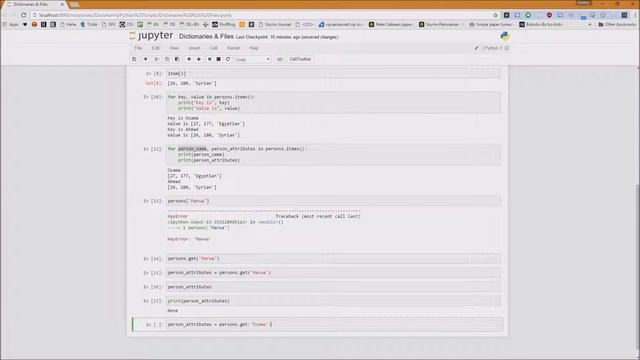
Task: Click into the active cell with persons.get('Osama'
Action: [334, 324]
